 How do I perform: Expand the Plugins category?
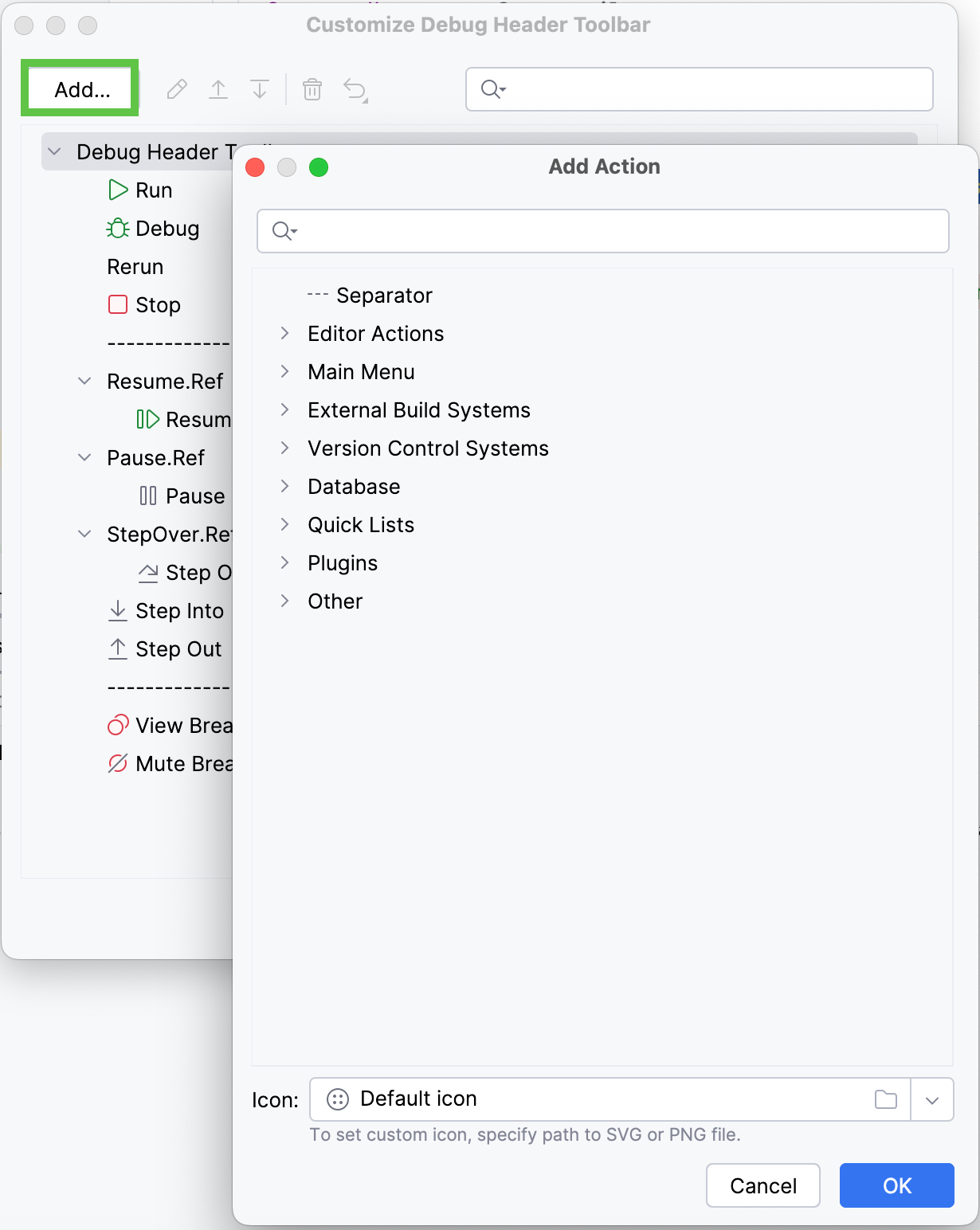point(286,562)
